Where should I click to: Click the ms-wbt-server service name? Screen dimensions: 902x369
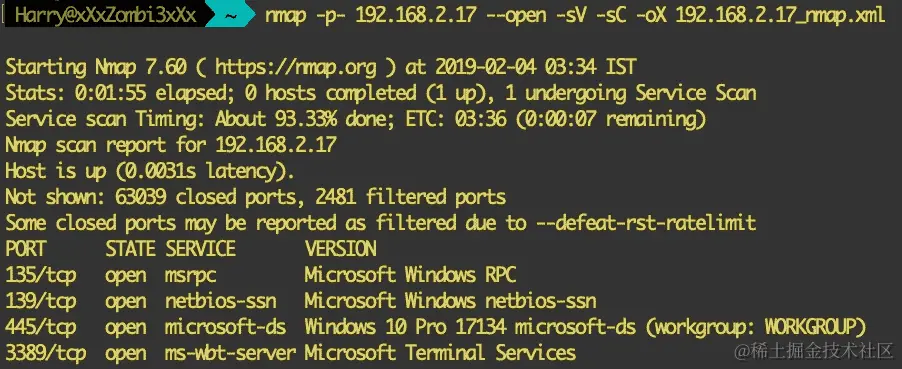pos(230,352)
